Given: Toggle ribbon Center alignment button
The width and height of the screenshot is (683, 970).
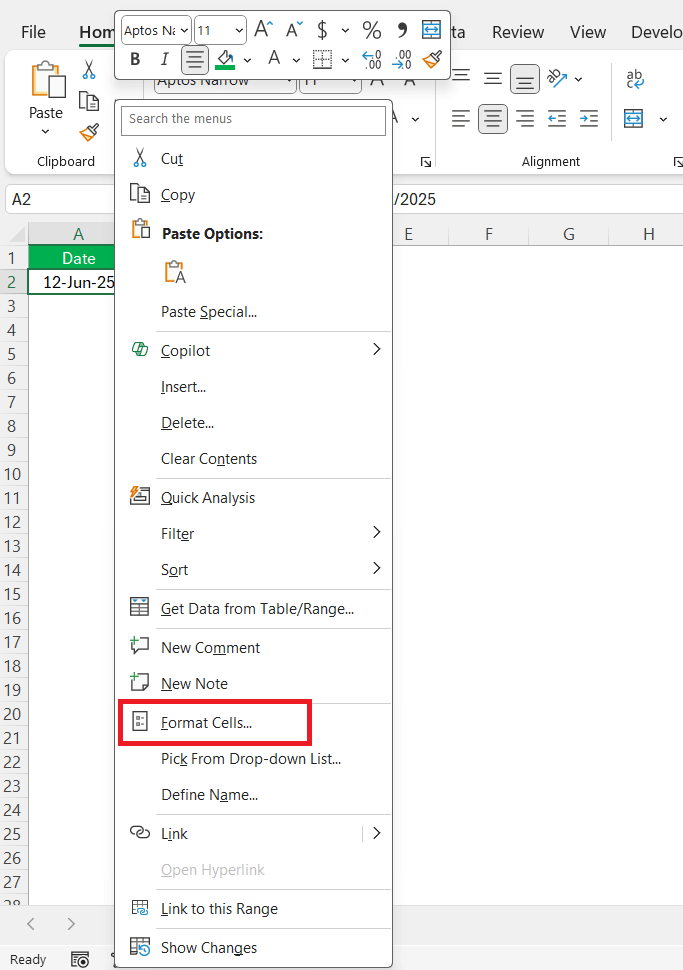Looking at the screenshot, I should pos(493,119).
